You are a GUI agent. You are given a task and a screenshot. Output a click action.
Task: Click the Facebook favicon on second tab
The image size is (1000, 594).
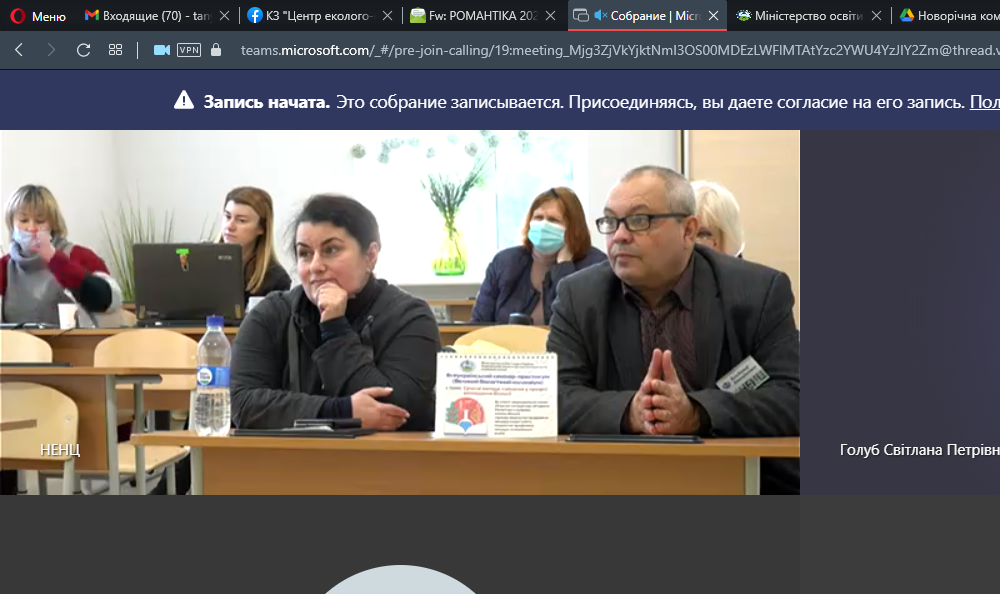pos(254,15)
